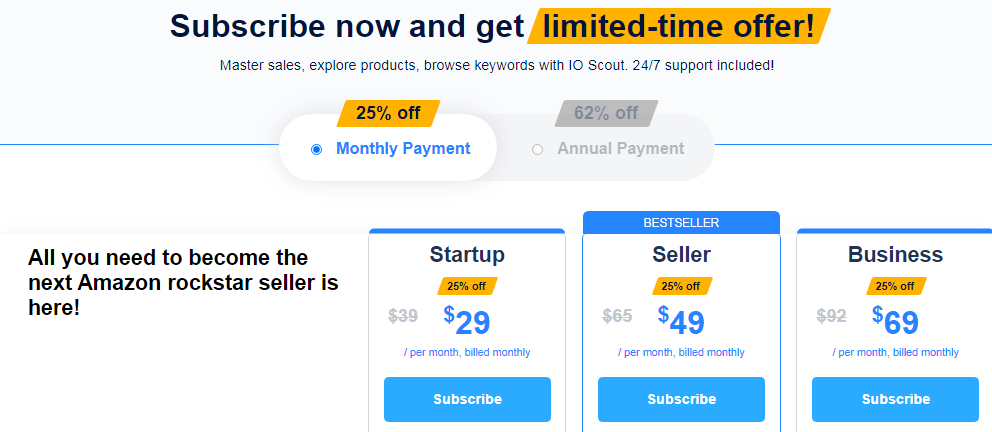Click the $49 Seller price
Screen dimensions: 992x432
(681, 321)
